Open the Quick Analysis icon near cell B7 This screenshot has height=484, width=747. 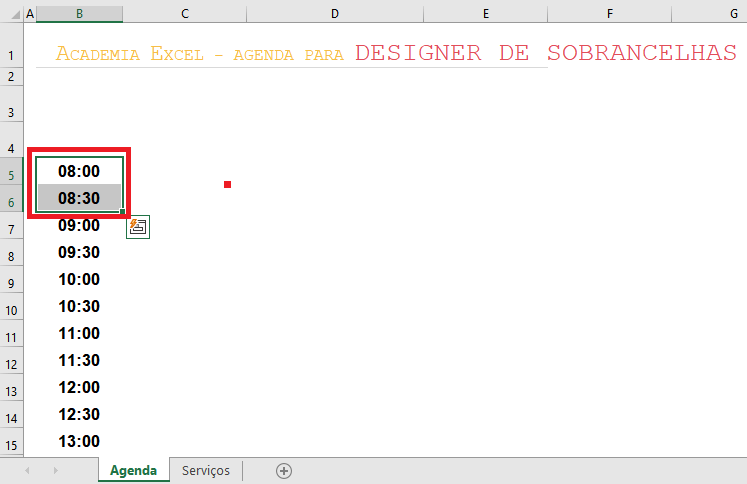[138, 227]
